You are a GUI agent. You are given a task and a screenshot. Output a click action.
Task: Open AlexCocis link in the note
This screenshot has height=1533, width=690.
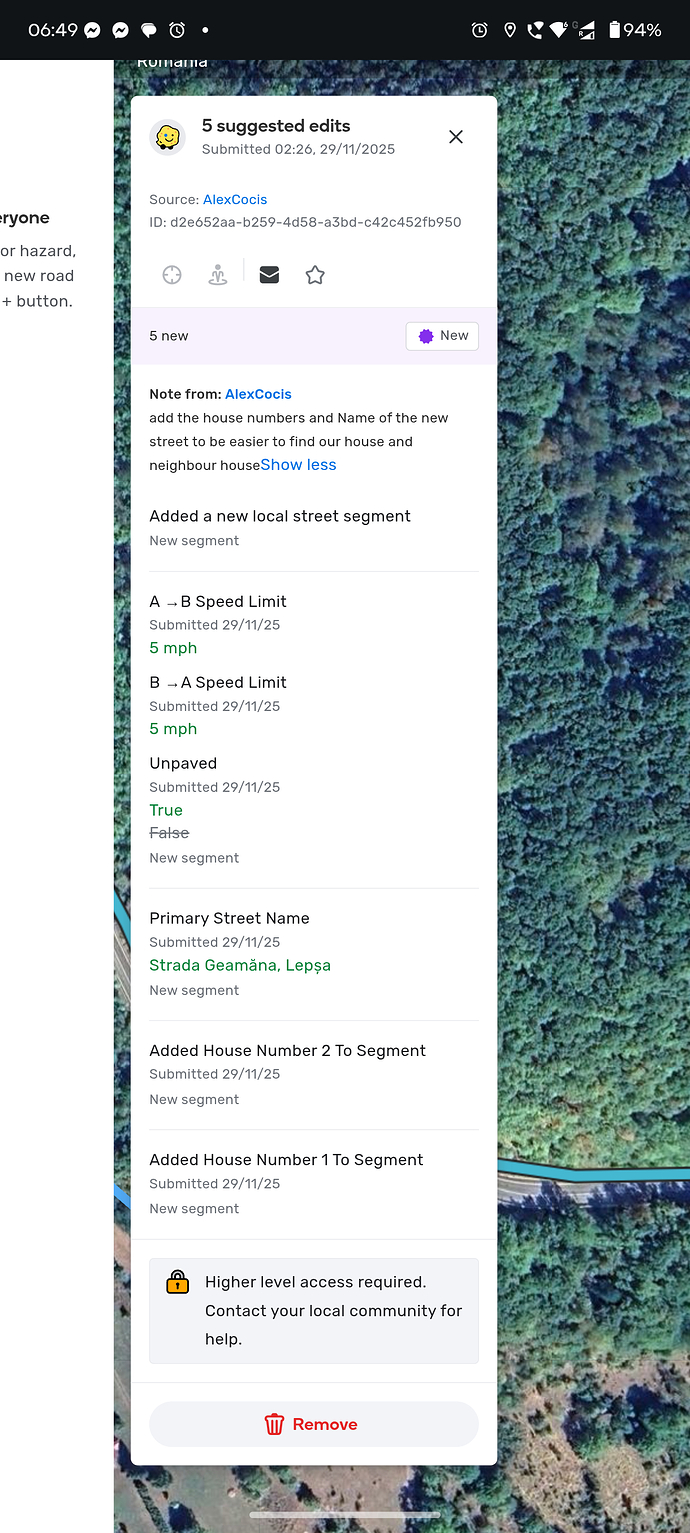[258, 394]
